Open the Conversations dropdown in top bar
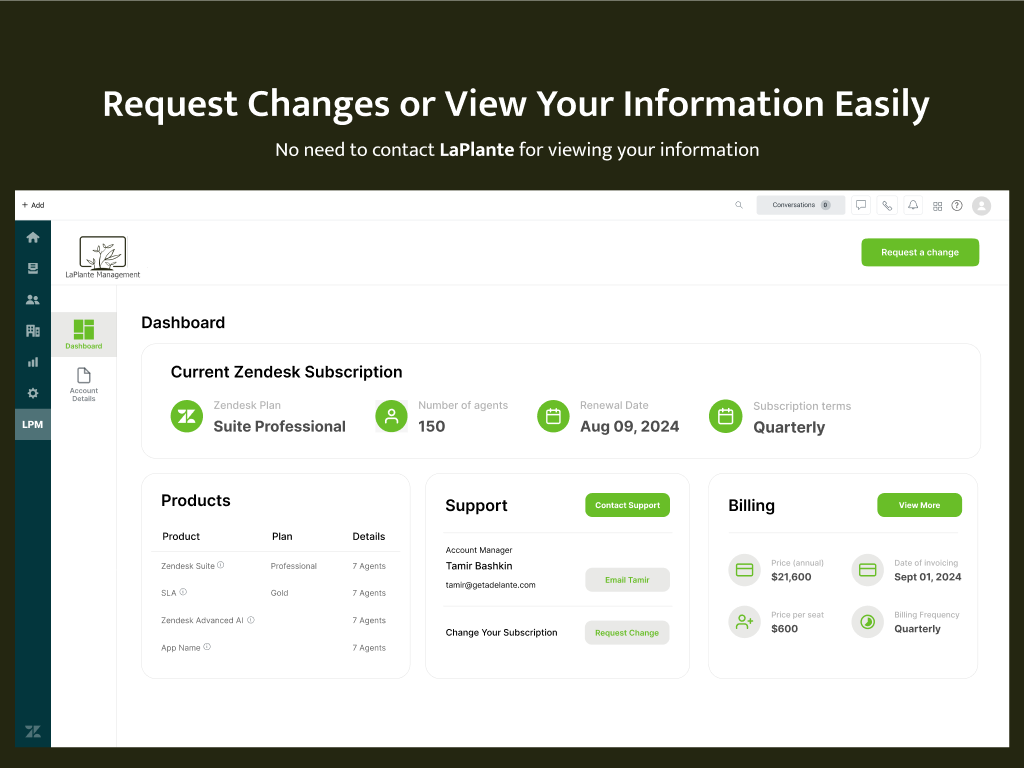The height and width of the screenshot is (769, 1024). (800, 205)
